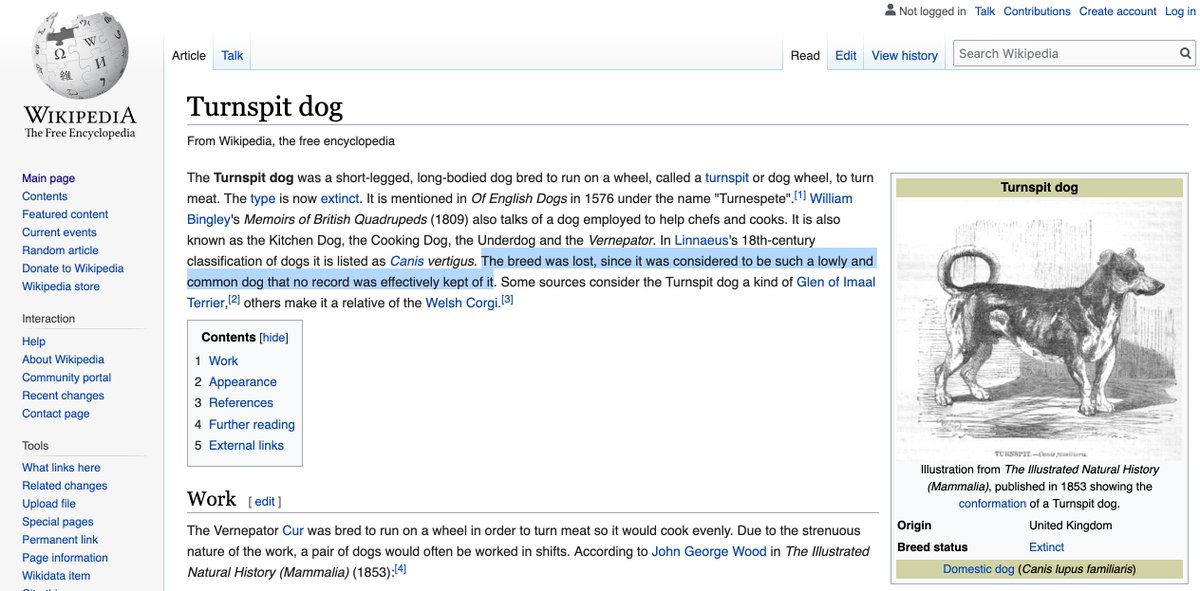Open the Talk link in top bar

pyautogui.click(x=985, y=11)
